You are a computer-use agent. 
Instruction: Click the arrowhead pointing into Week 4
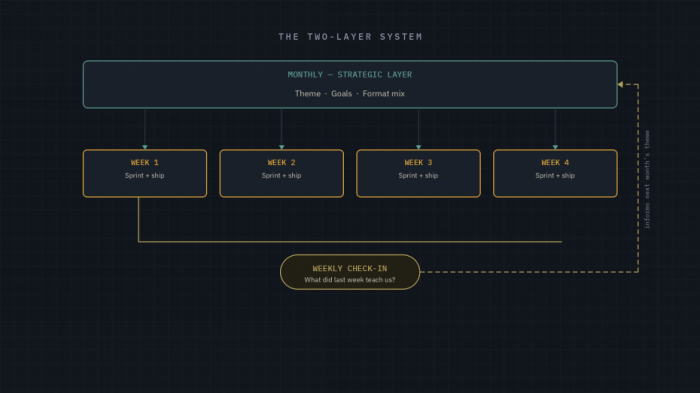click(x=555, y=147)
